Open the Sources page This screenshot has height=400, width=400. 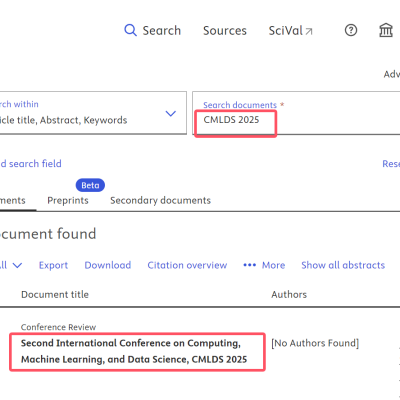225,31
